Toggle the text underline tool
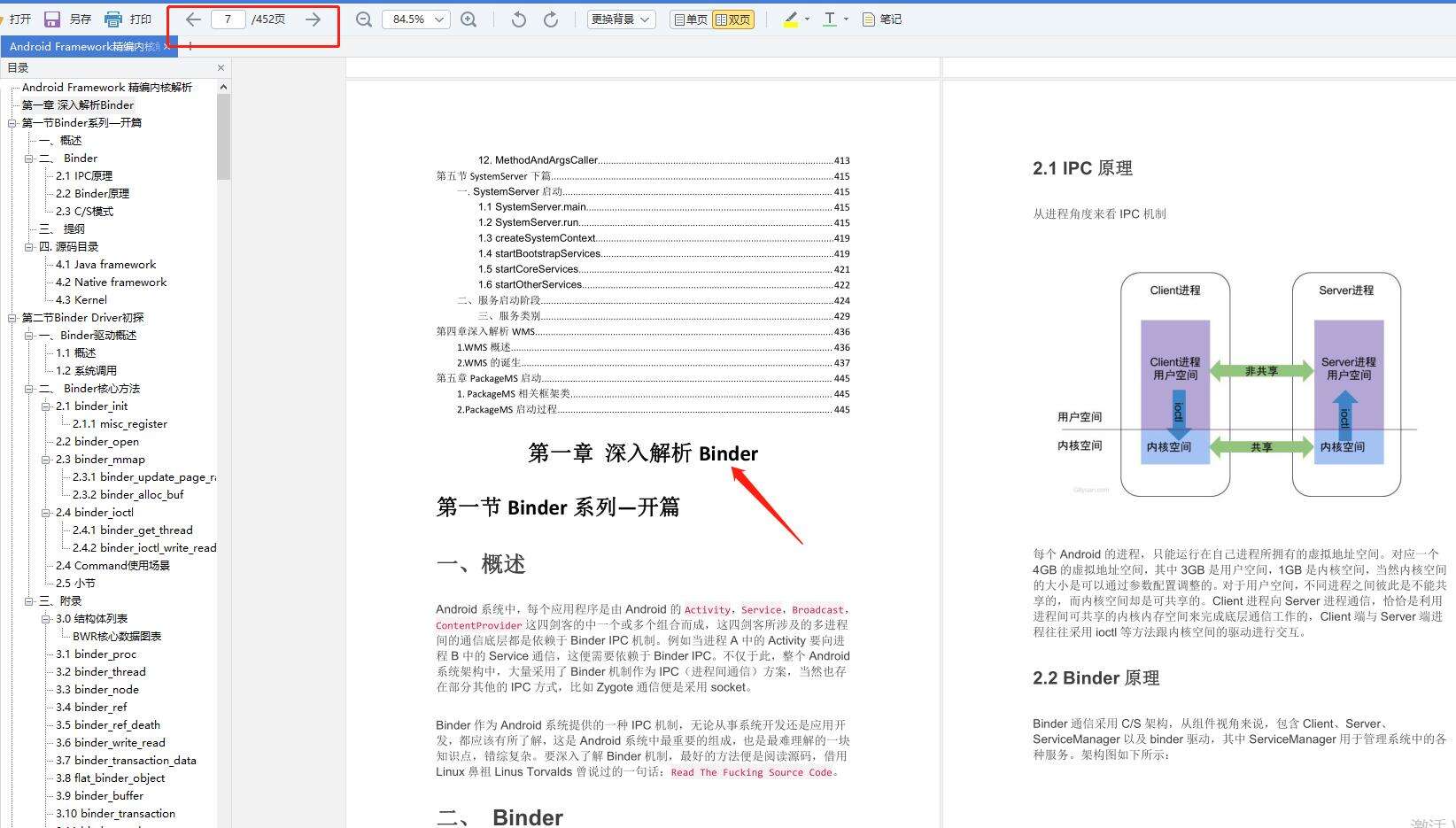This screenshot has height=828, width=1456. pyautogui.click(x=829, y=19)
